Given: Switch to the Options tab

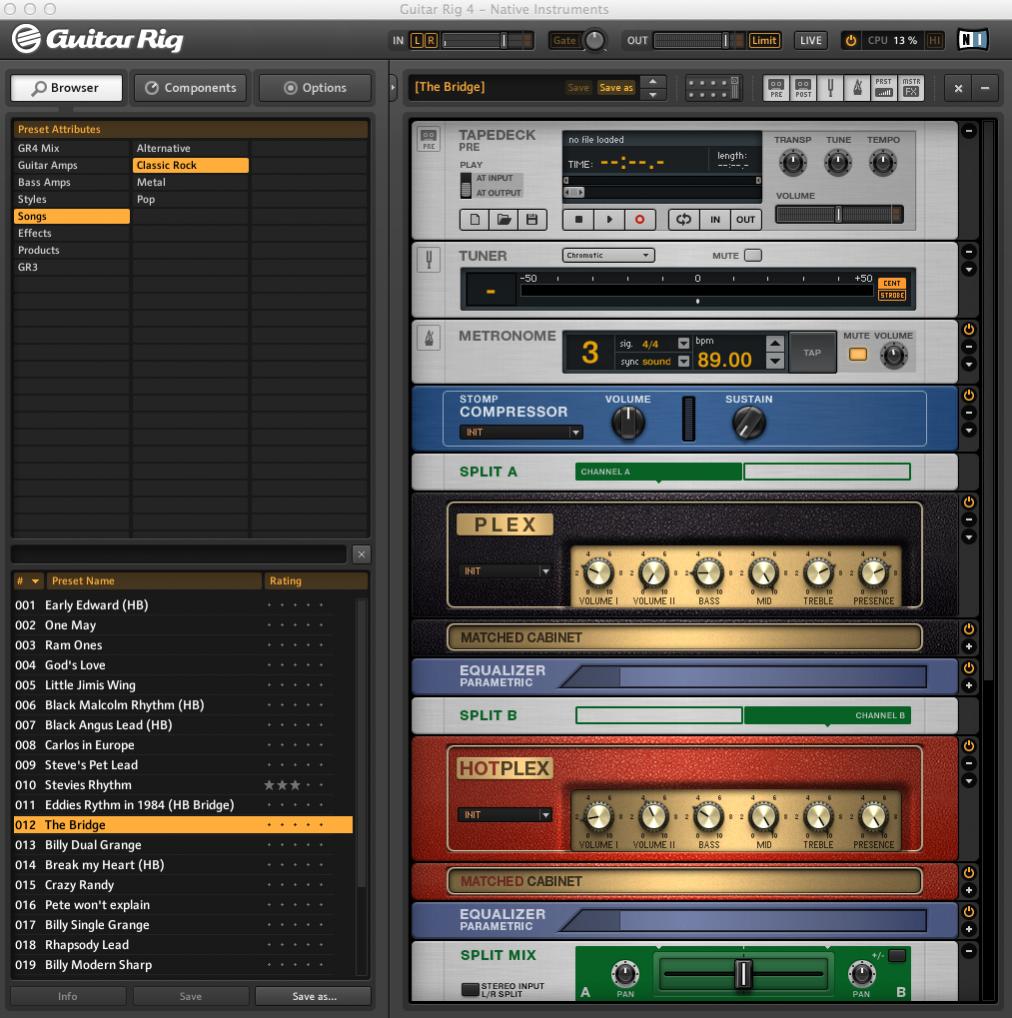Looking at the screenshot, I should click(x=315, y=88).
